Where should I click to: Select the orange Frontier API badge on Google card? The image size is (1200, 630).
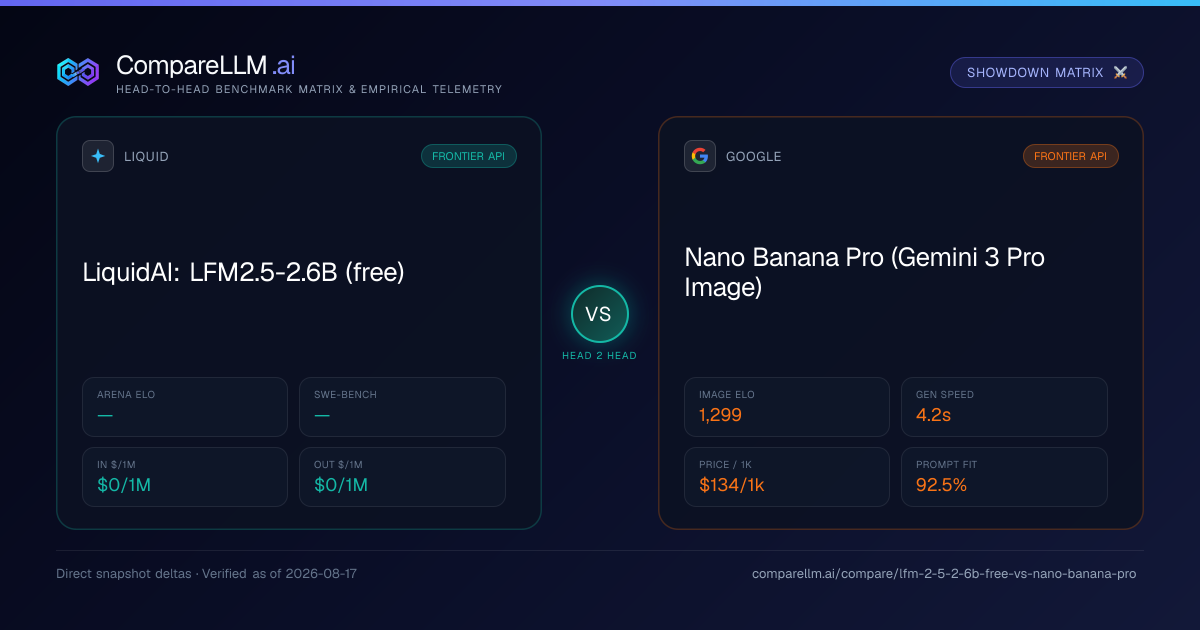point(1071,156)
